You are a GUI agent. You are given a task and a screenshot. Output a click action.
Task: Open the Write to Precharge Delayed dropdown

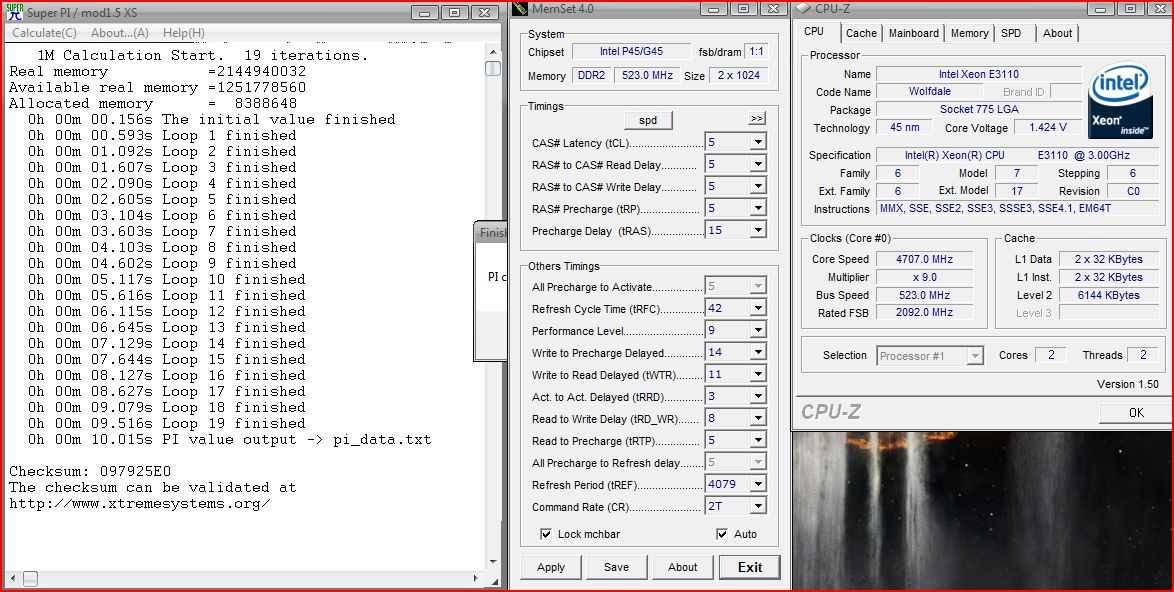pos(758,353)
